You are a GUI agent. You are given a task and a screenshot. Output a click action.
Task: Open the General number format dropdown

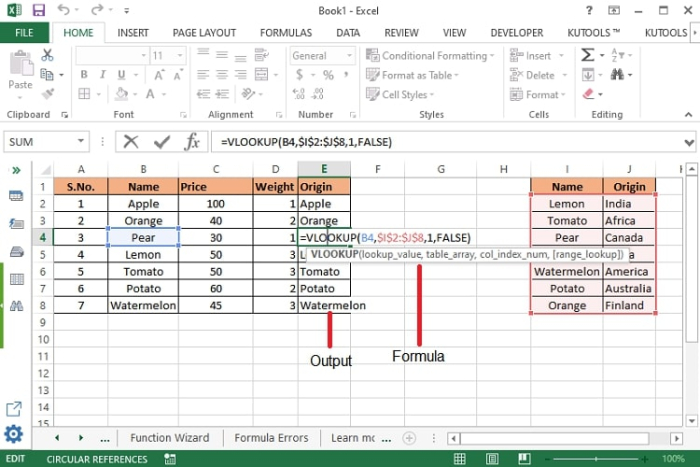[350, 55]
